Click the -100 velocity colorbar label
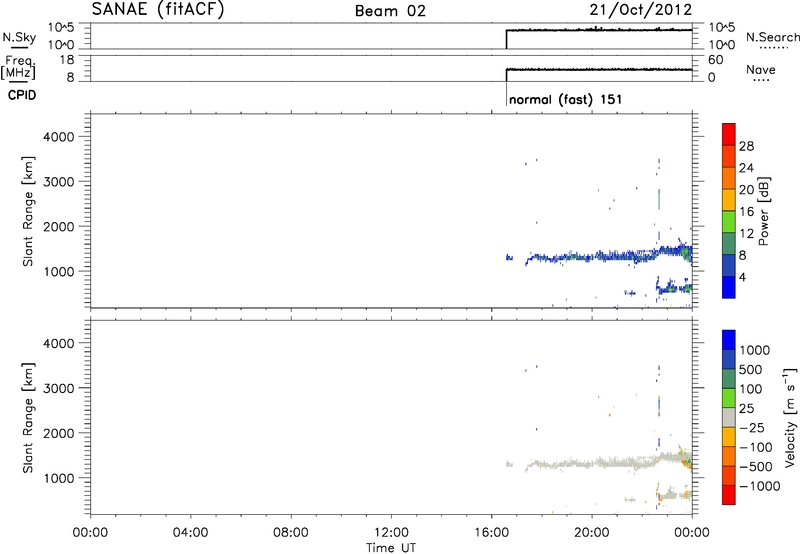 (756, 447)
